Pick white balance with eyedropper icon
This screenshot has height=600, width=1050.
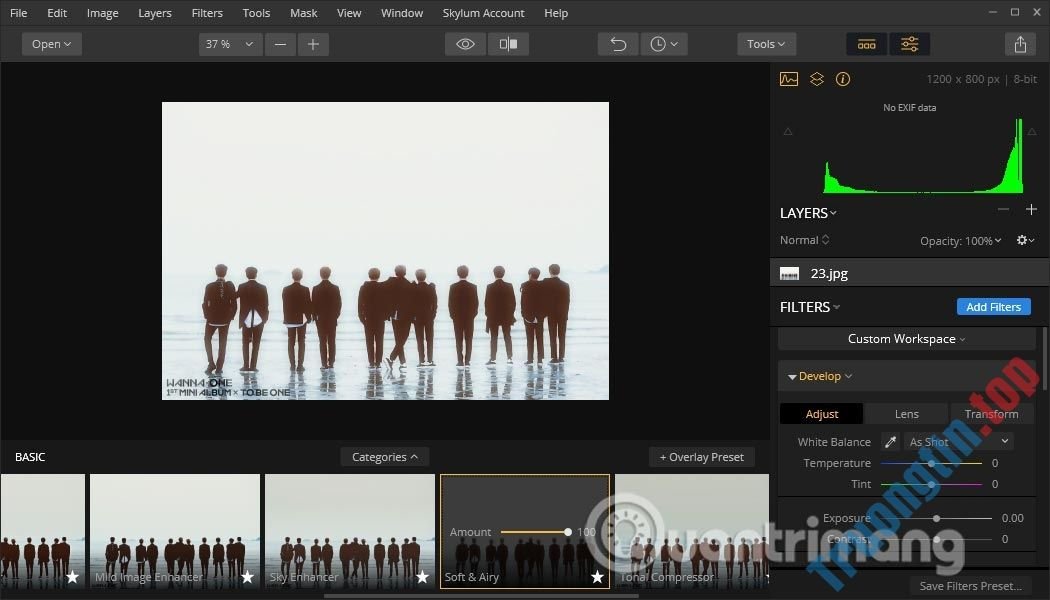click(x=890, y=442)
